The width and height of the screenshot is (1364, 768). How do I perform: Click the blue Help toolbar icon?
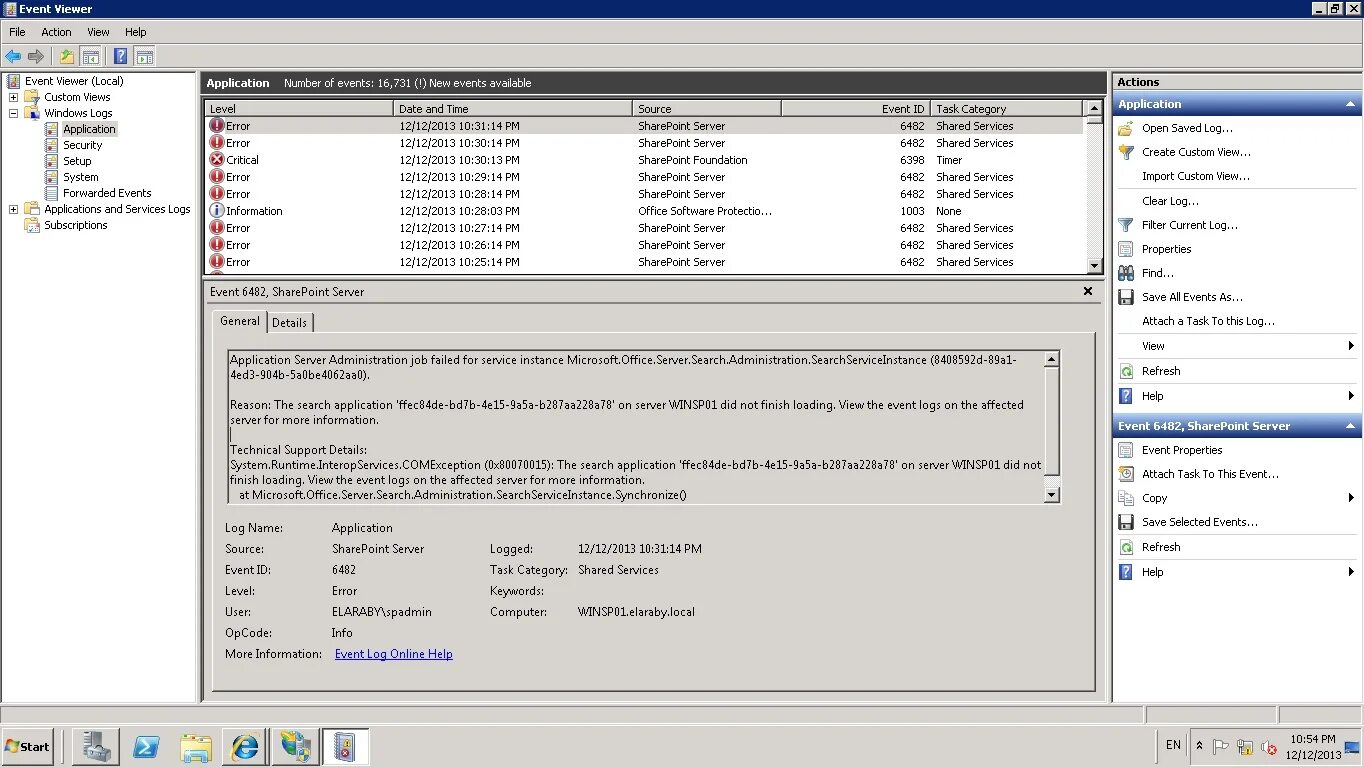120,57
